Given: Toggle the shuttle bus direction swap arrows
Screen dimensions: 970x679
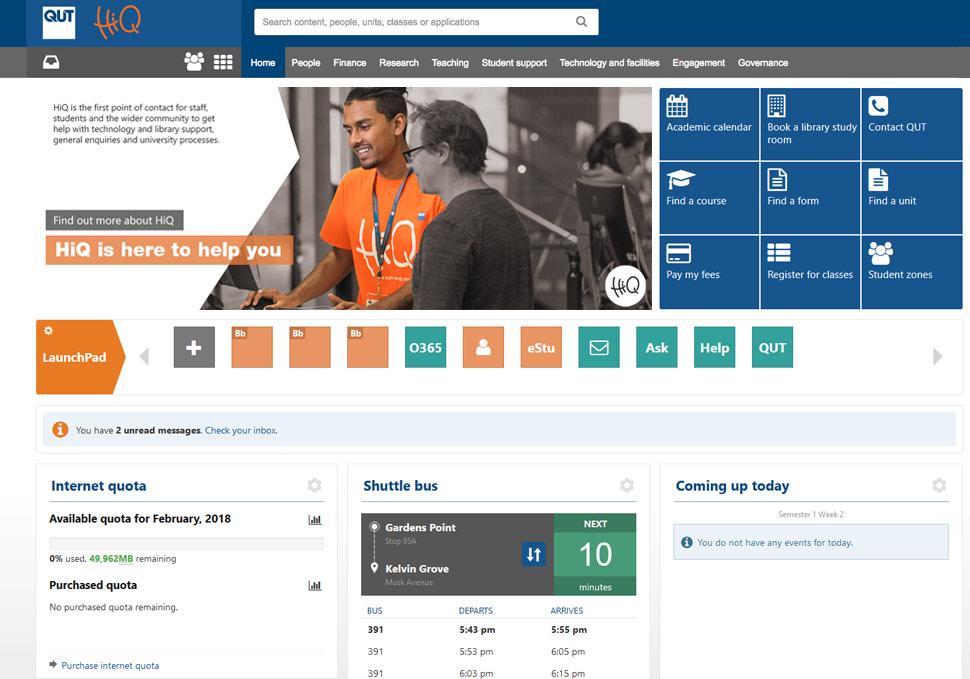Looking at the screenshot, I should point(534,553).
